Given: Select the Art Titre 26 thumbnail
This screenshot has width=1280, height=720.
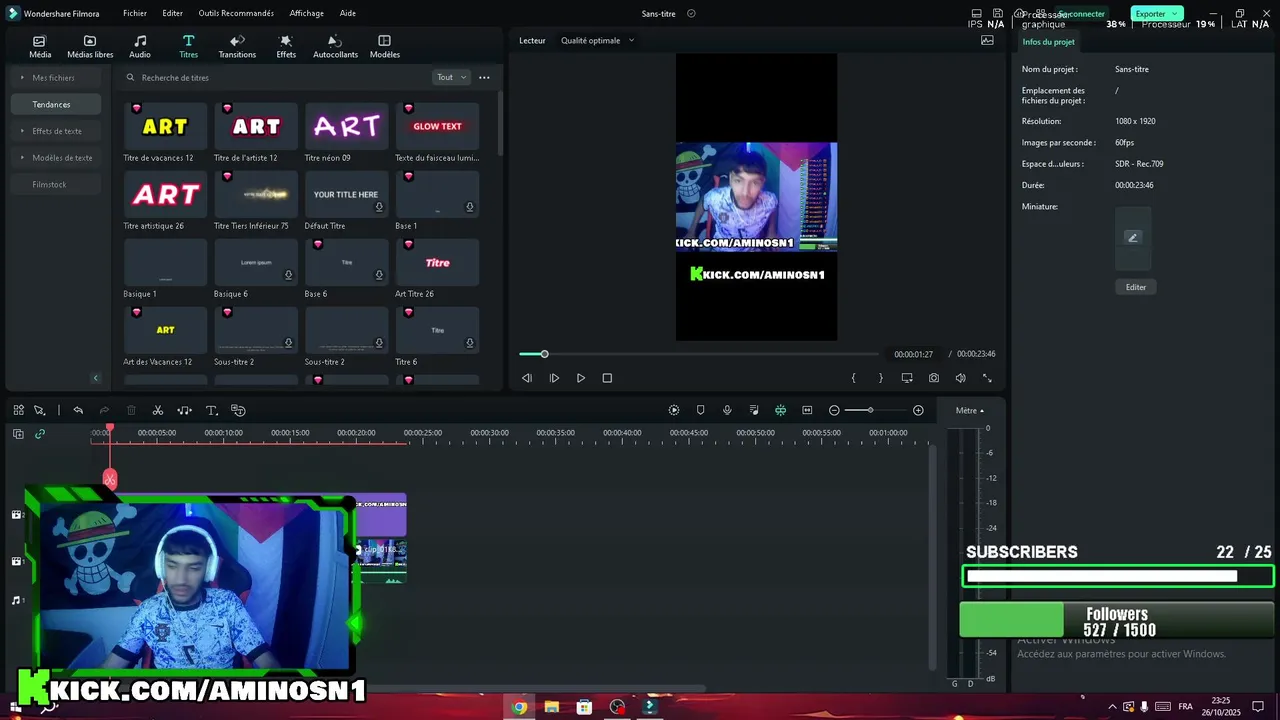Looking at the screenshot, I should coord(437,262).
